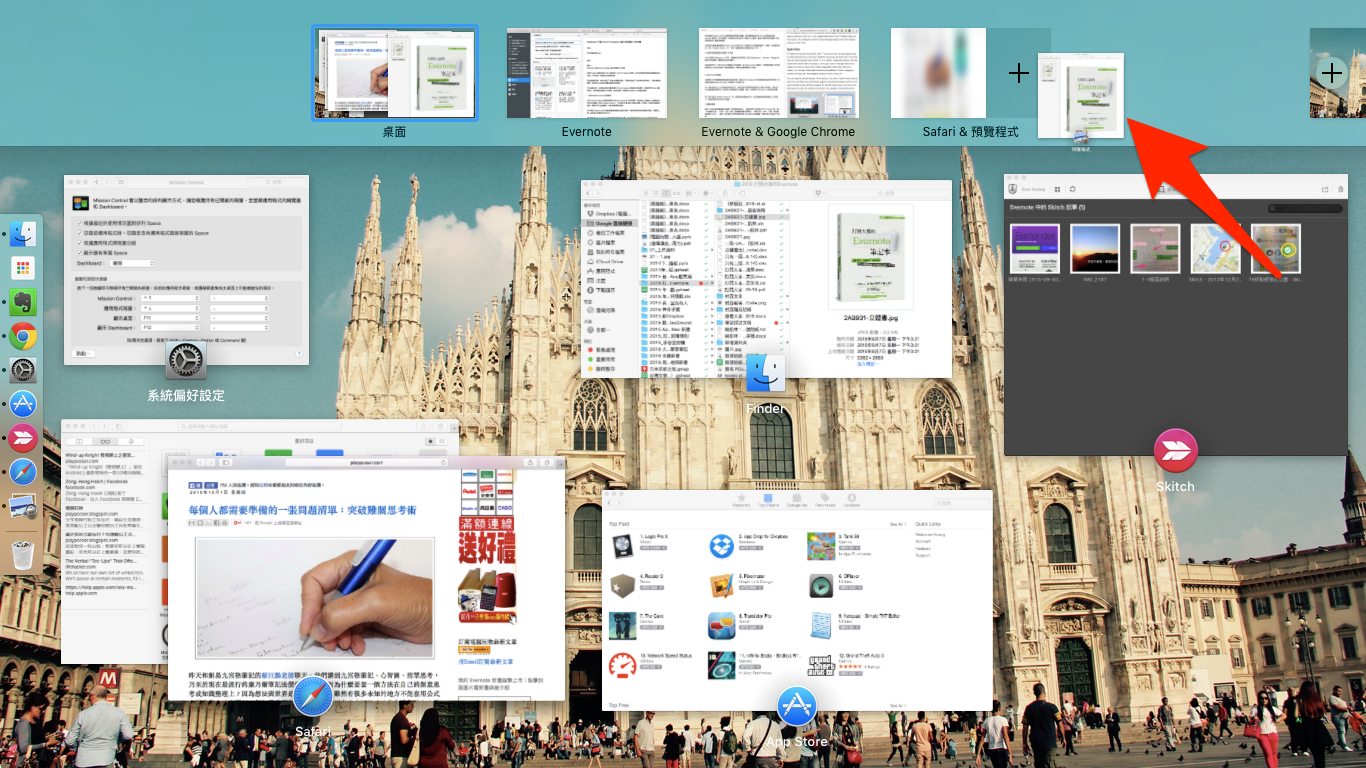Image resolution: width=1366 pixels, height=768 pixels.
Task: Switch to App Store Purchased tab
Action: pos(824,500)
